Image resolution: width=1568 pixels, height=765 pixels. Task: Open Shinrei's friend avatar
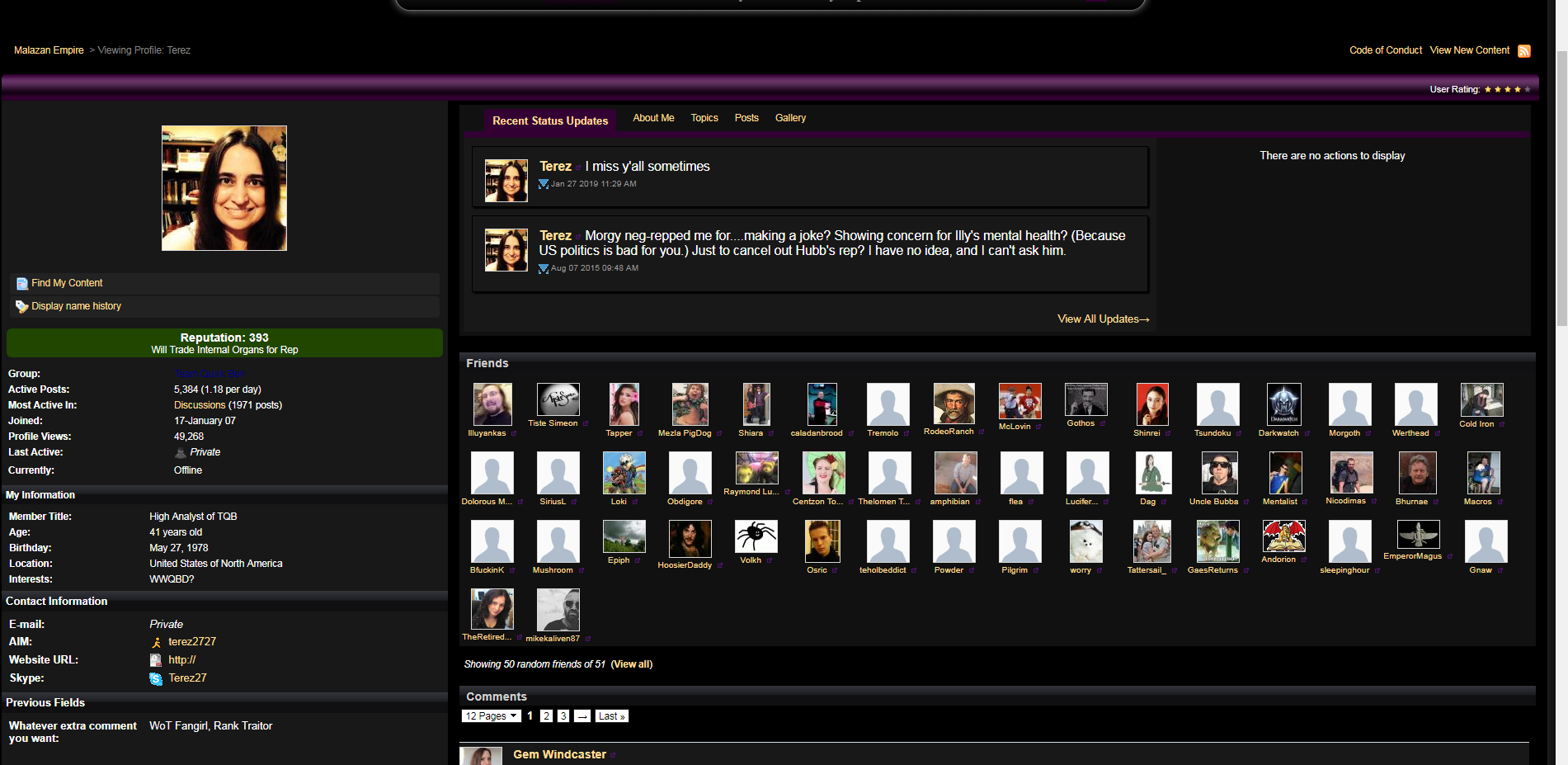pyautogui.click(x=1152, y=404)
